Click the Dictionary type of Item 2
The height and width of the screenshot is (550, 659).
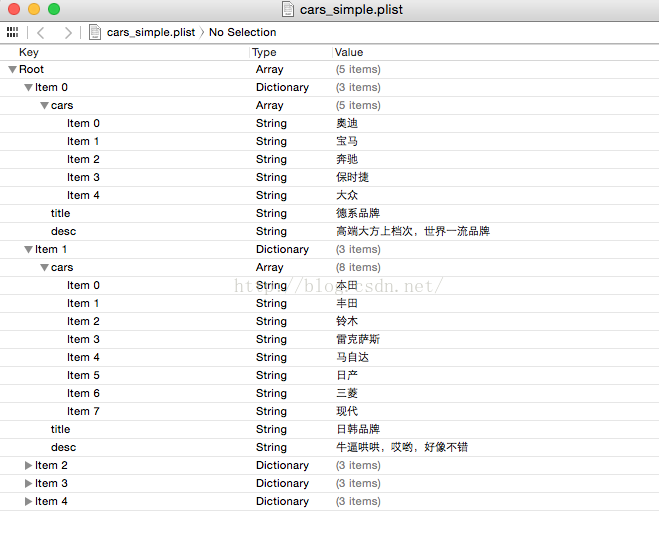tap(282, 466)
